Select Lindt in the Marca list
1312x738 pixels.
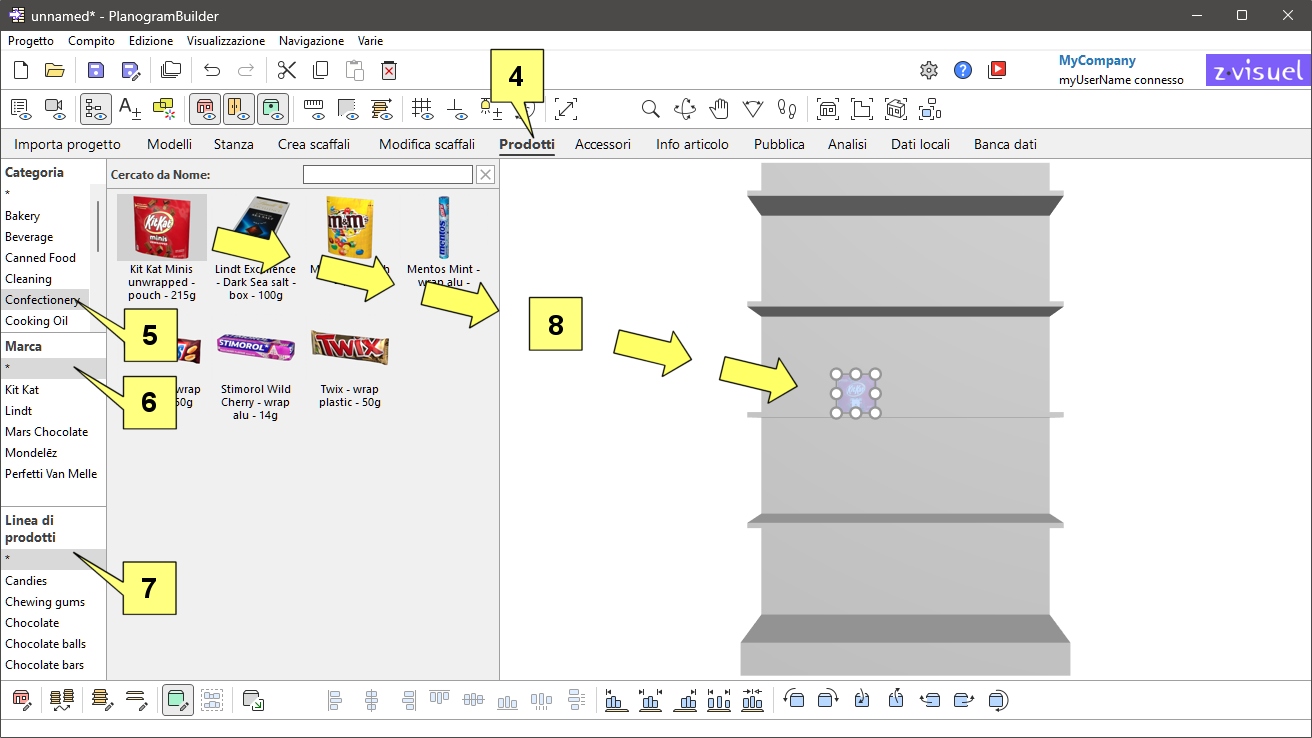[x=18, y=411]
